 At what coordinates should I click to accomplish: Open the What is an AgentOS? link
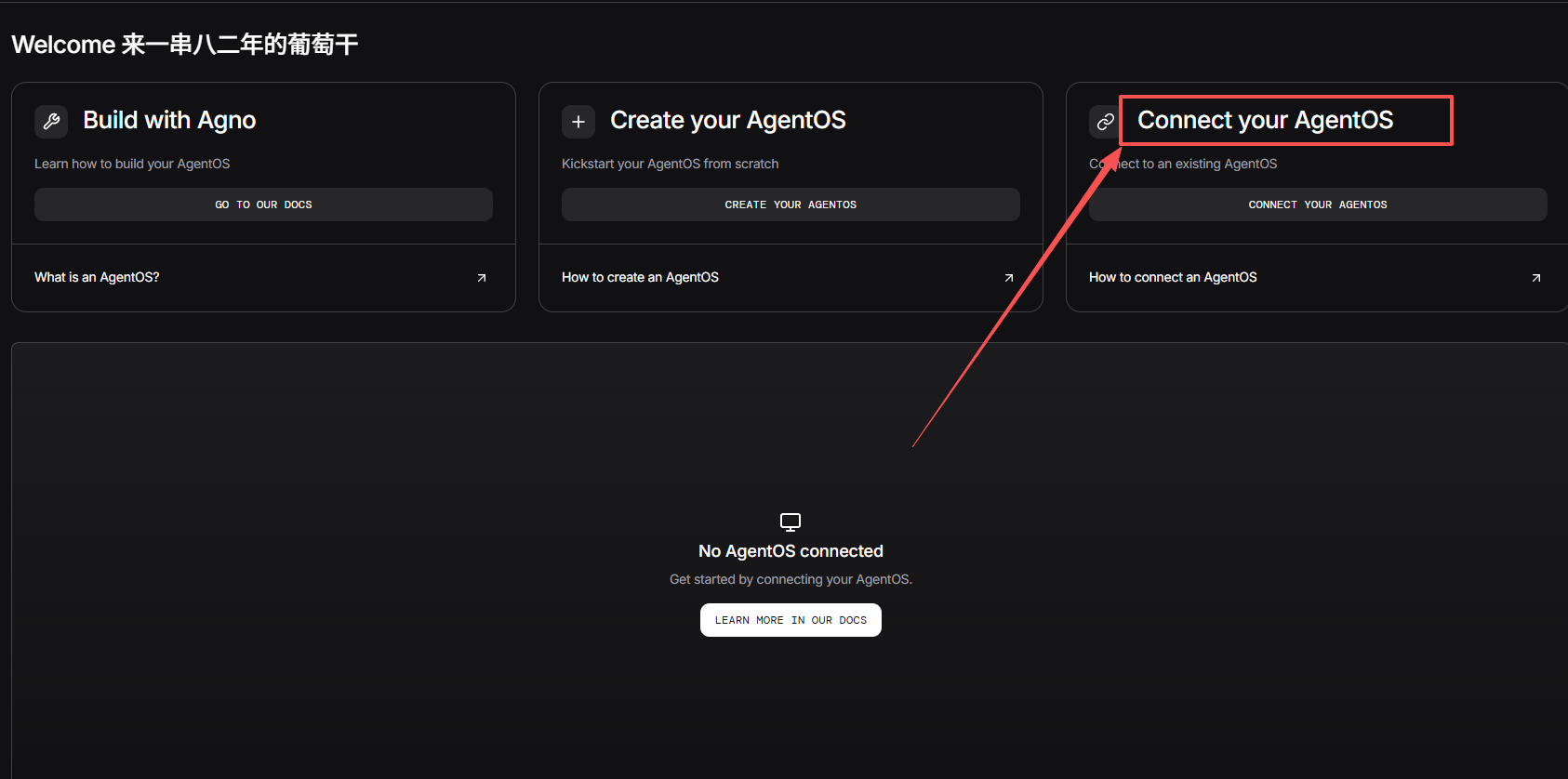pyautogui.click(x=97, y=277)
